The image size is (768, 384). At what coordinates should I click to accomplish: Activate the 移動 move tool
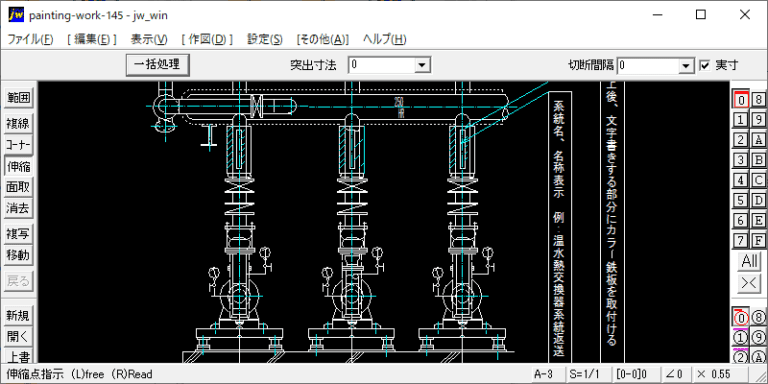tap(18, 256)
